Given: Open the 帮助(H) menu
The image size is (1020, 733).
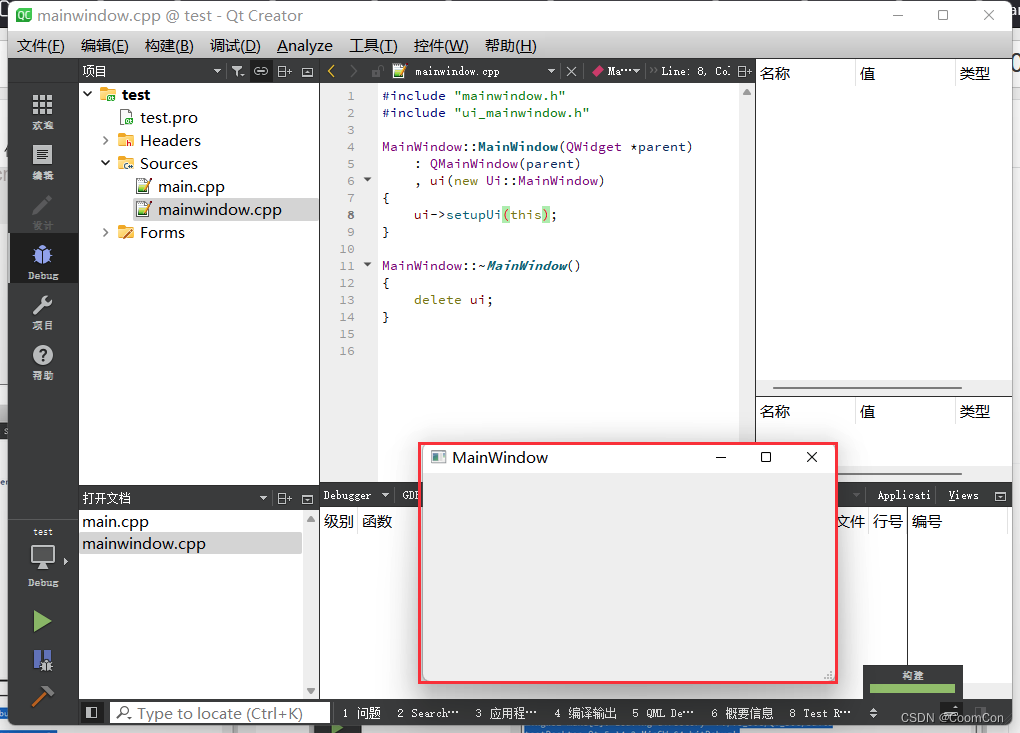Looking at the screenshot, I should pos(511,46).
